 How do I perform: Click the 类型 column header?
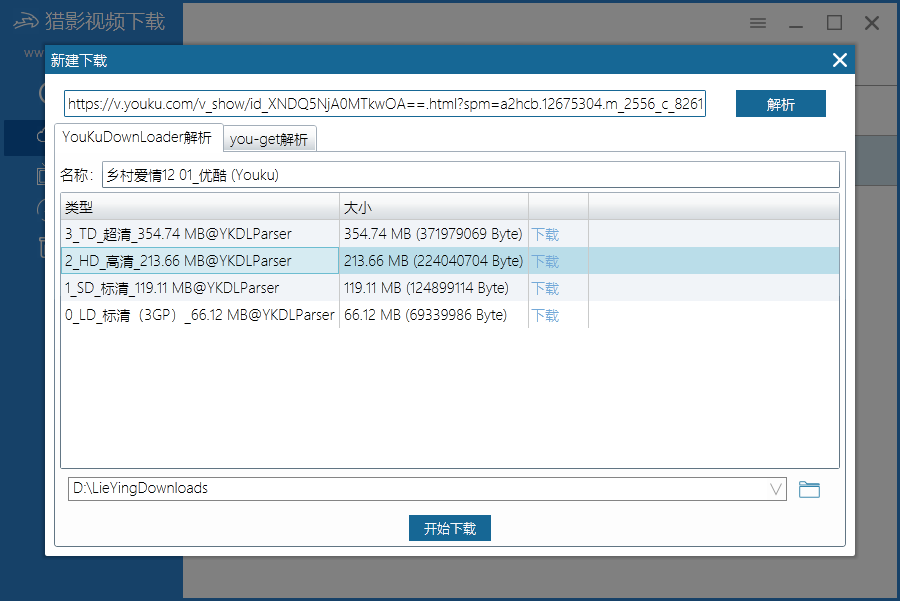click(200, 207)
